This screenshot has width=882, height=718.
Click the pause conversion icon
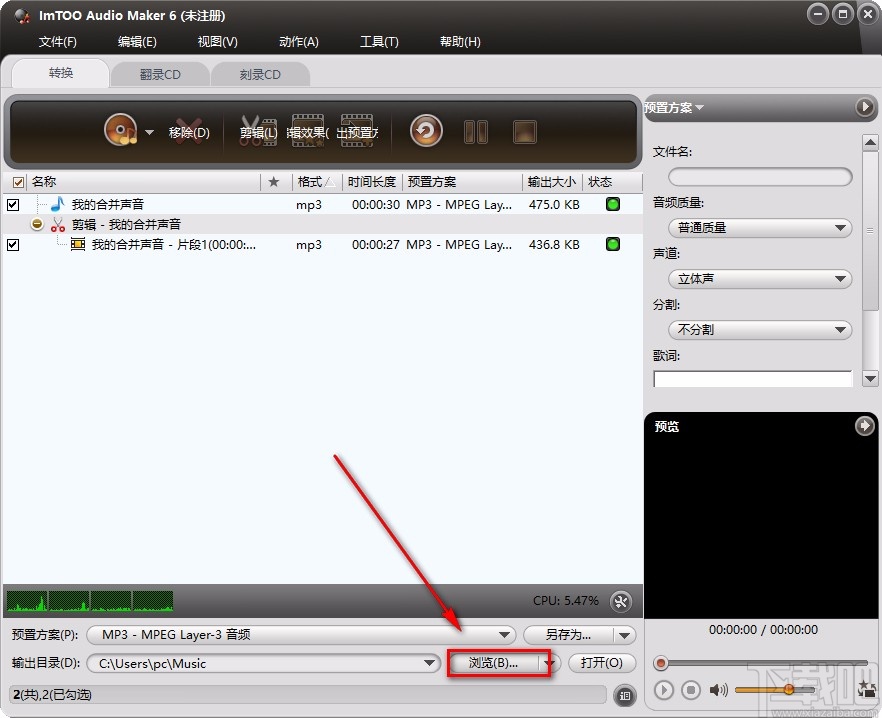pos(476,130)
